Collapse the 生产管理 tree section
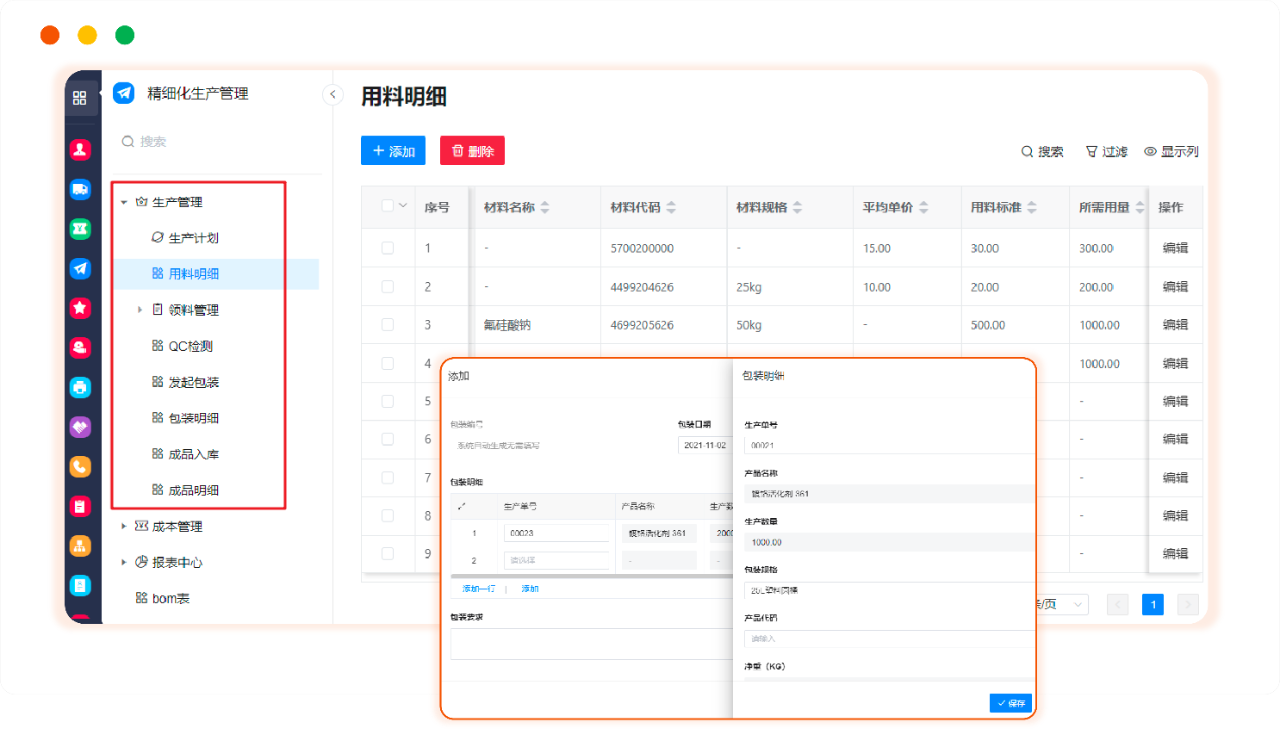The height and width of the screenshot is (732, 1280). pyautogui.click(x=124, y=202)
